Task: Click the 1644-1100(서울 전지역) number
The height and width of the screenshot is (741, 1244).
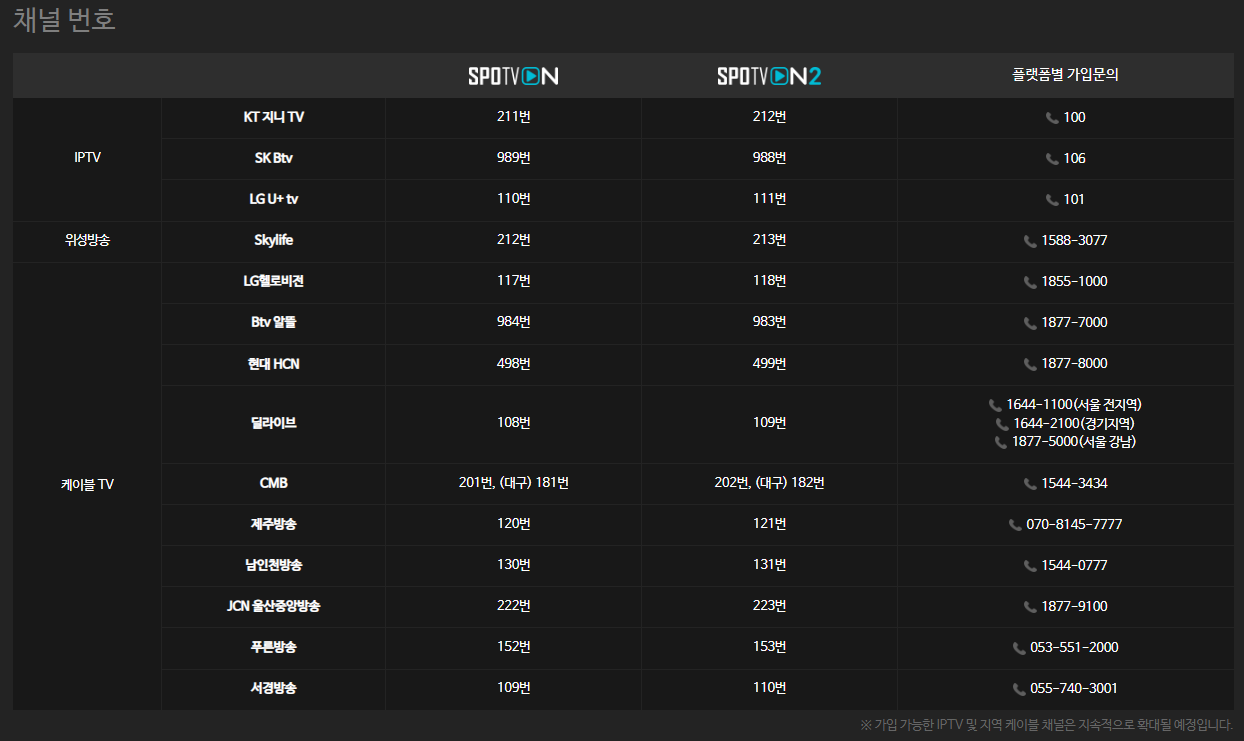Action: [1074, 405]
